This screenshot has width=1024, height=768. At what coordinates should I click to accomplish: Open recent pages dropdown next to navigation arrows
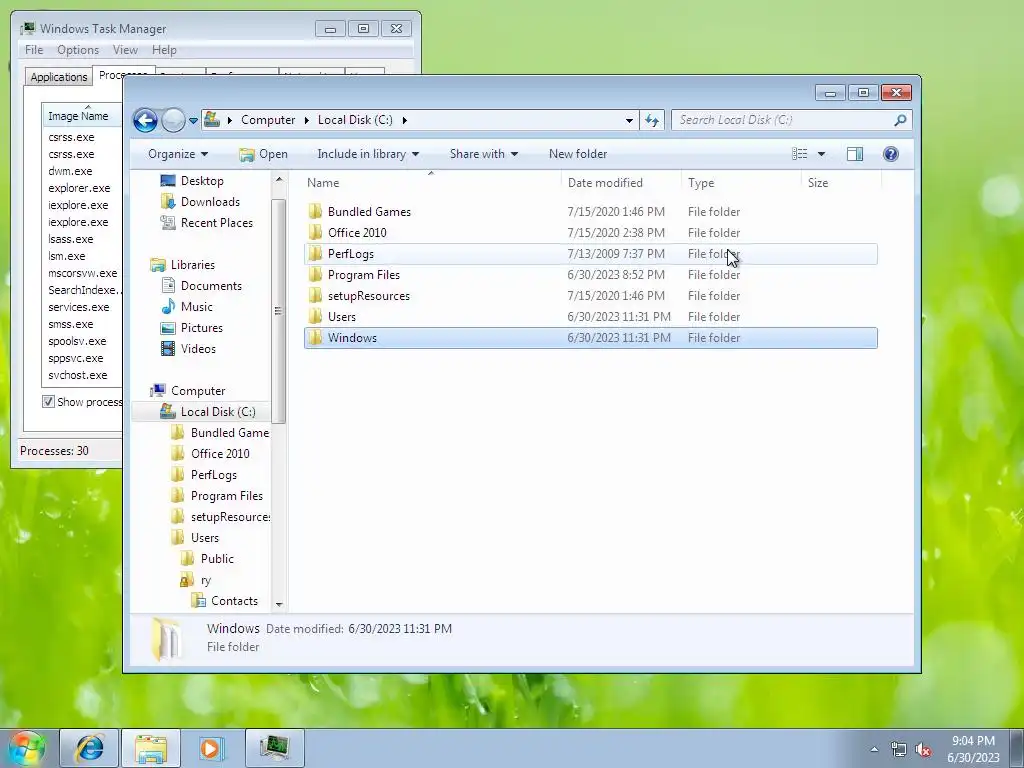[193, 121]
